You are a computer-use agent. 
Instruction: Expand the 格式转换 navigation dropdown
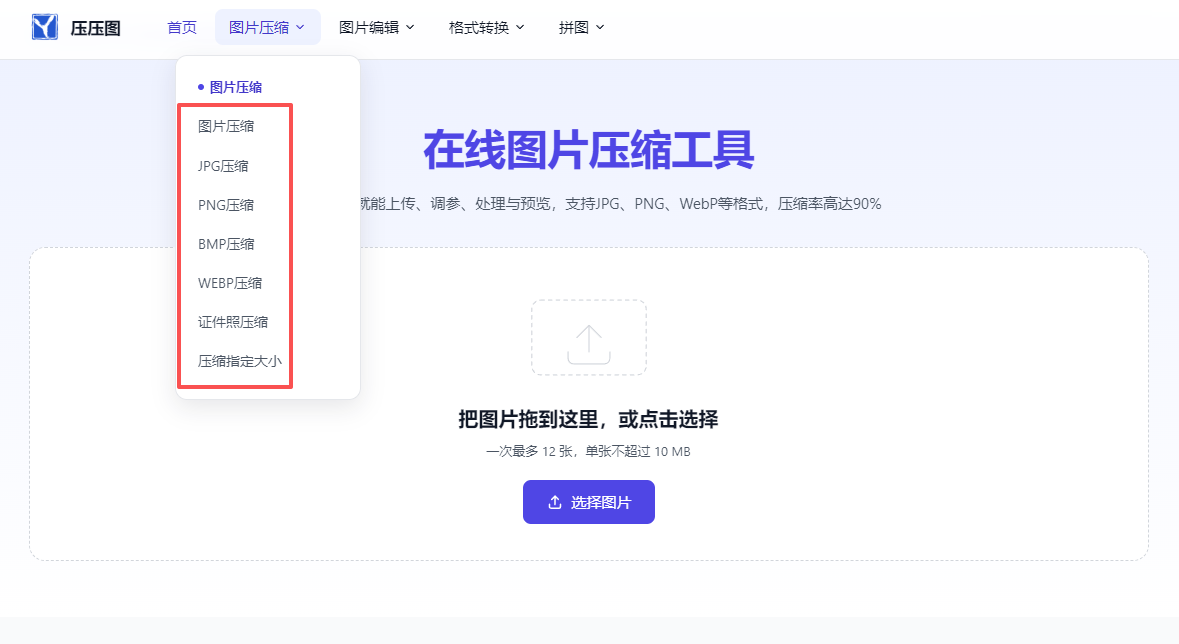[486, 28]
